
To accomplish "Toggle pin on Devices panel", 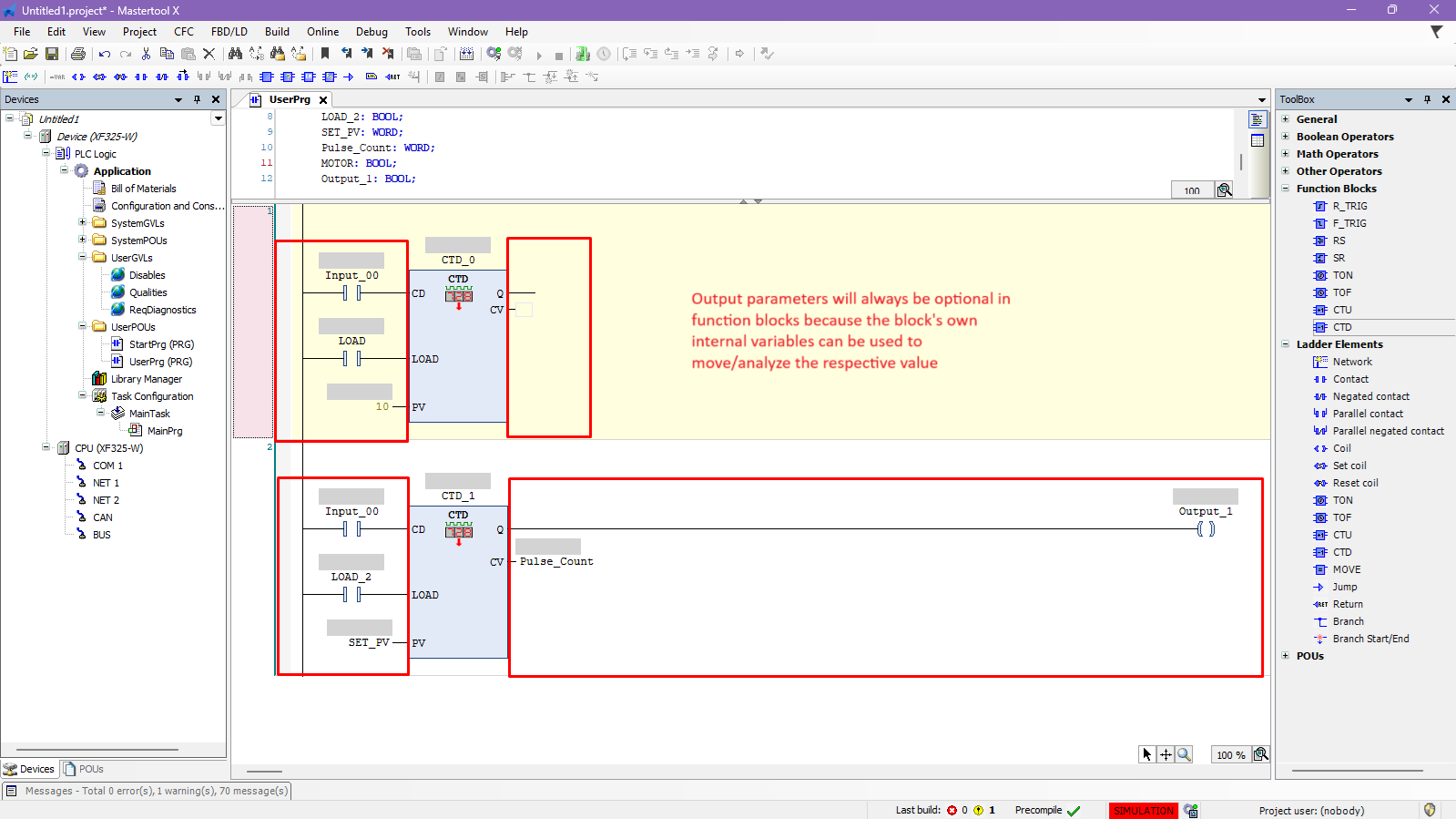I will point(197,99).
